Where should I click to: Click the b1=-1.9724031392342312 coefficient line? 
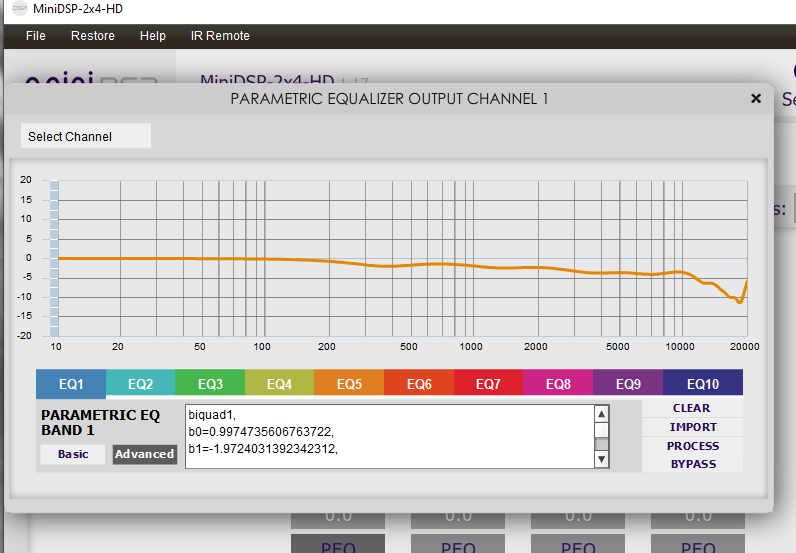263,449
